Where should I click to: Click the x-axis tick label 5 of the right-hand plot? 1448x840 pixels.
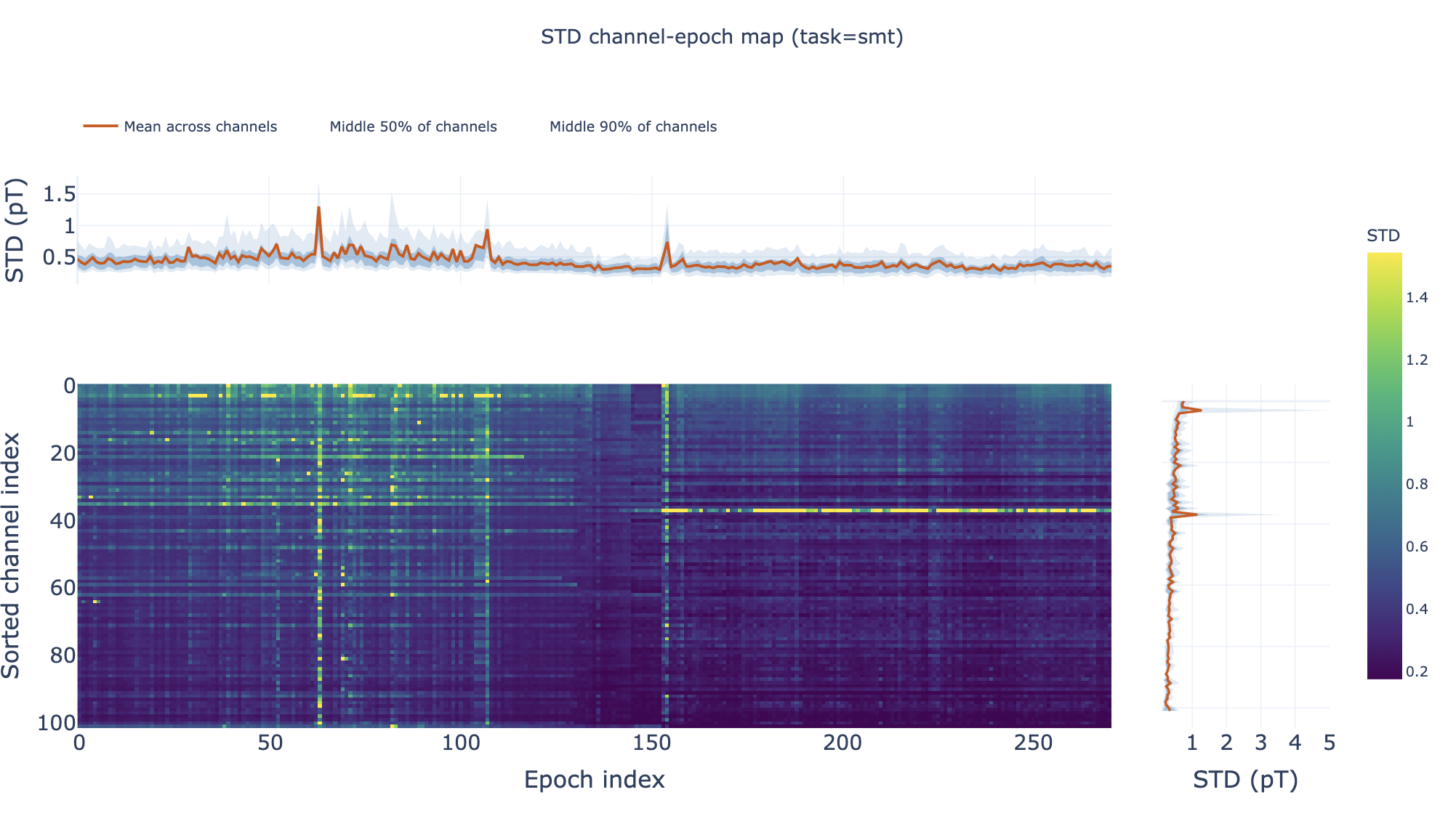click(x=1329, y=743)
